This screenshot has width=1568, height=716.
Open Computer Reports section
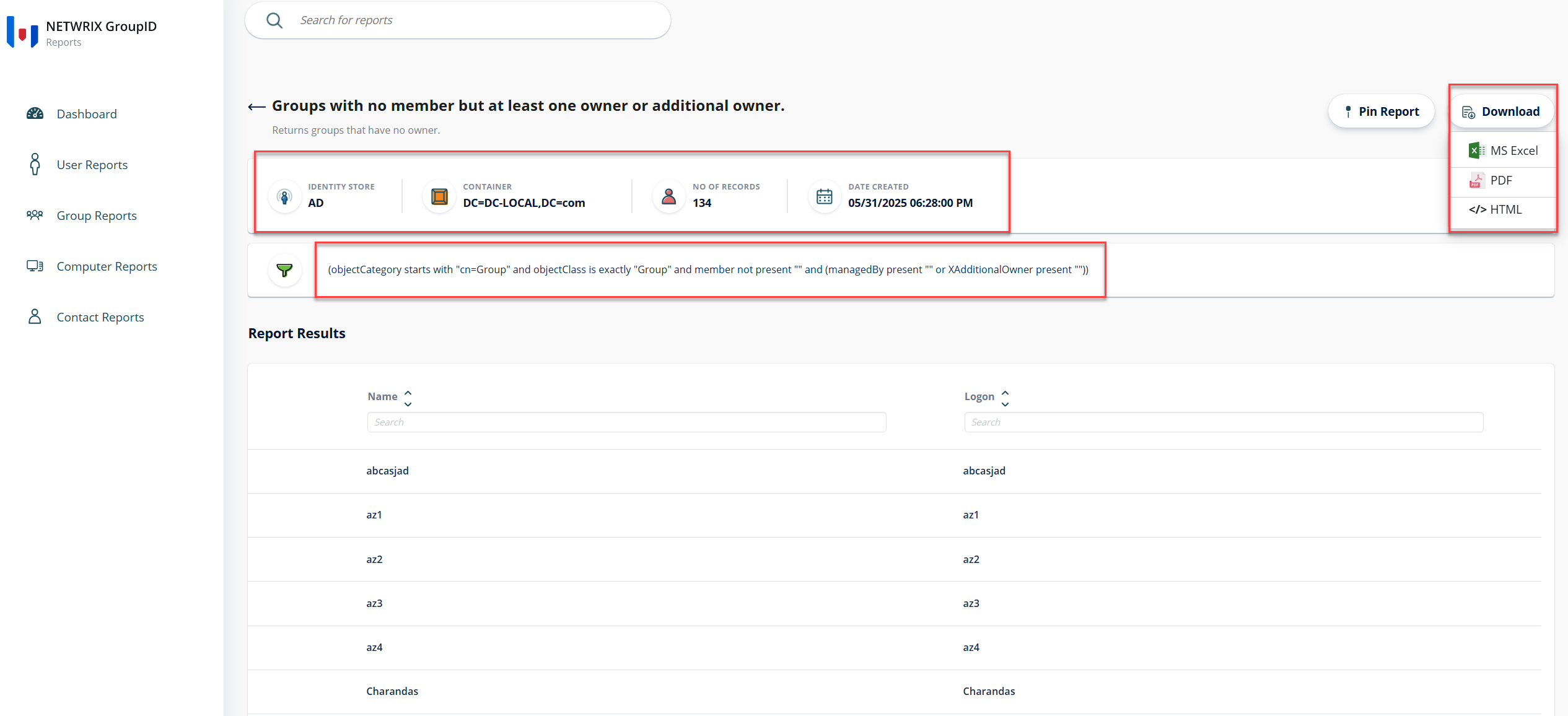click(107, 266)
